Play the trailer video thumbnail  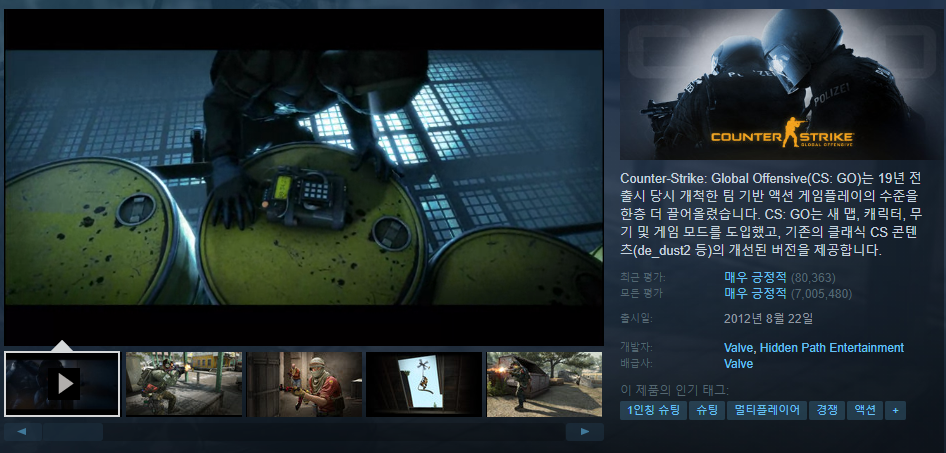click(x=62, y=384)
